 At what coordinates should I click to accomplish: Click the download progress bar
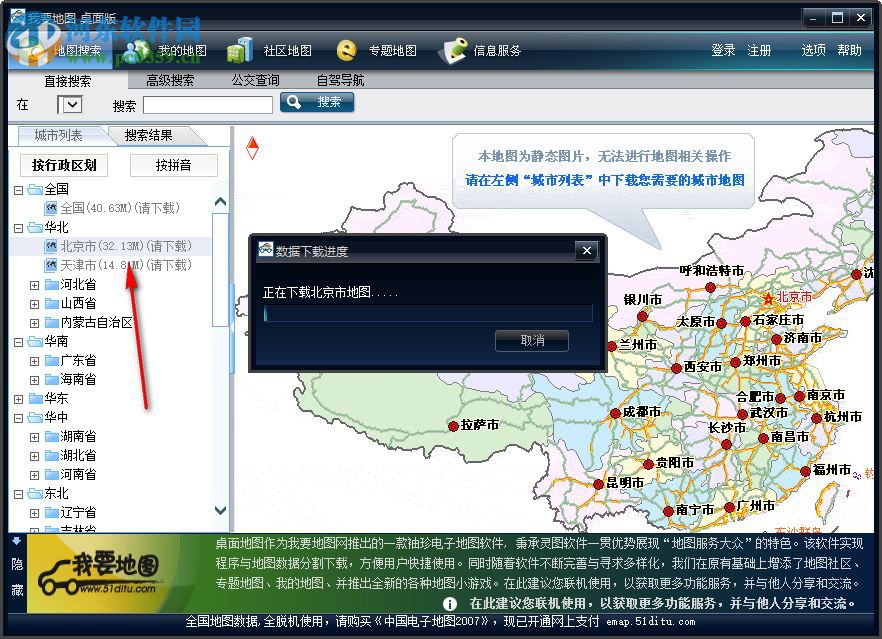click(x=425, y=313)
